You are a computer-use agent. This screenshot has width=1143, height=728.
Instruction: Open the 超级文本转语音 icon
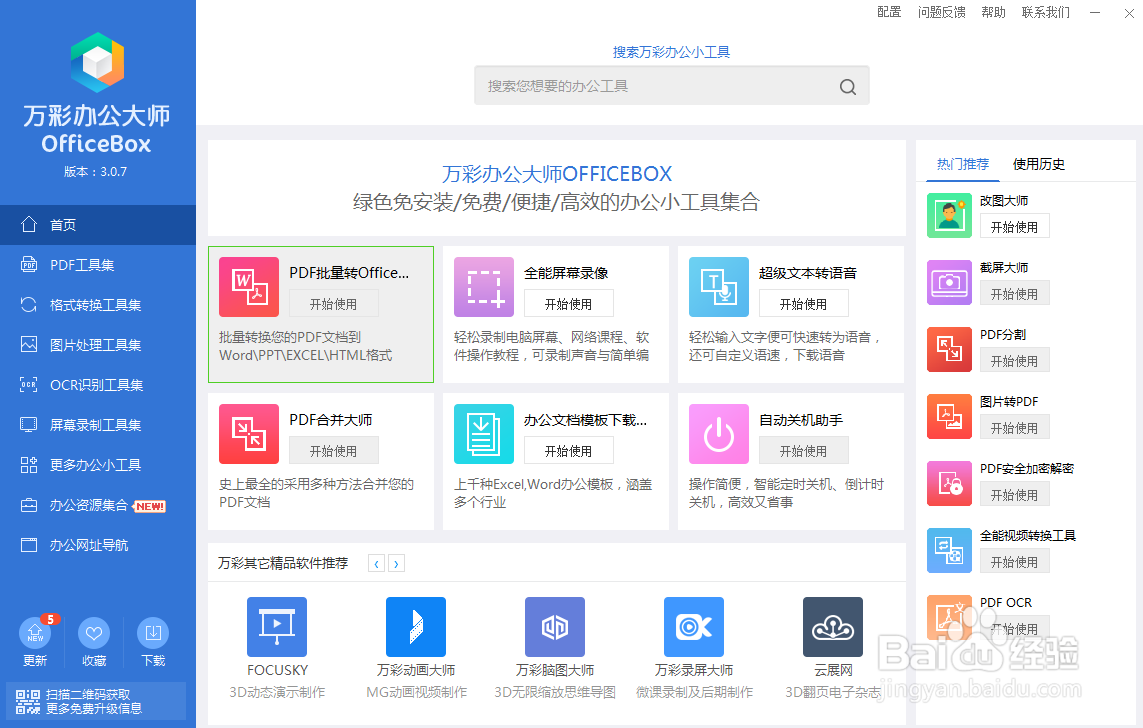719,287
